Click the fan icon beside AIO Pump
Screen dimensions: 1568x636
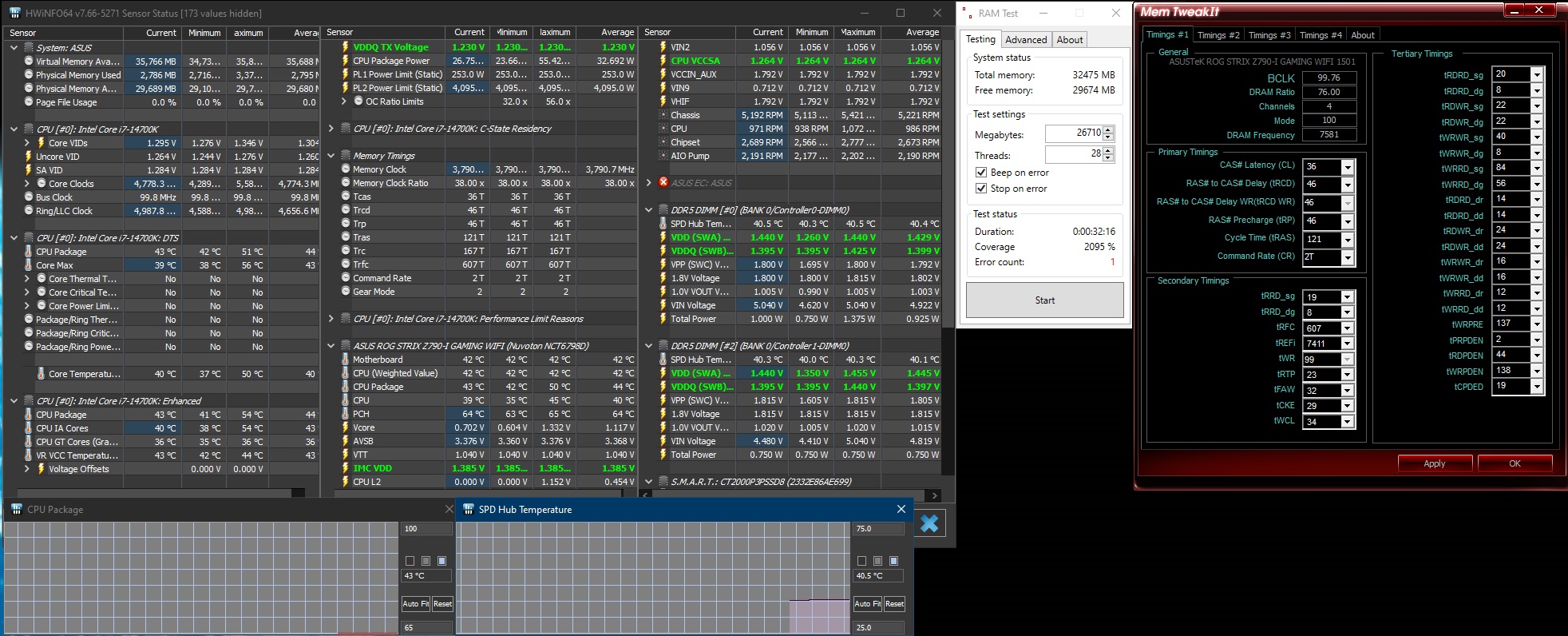pyautogui.click(x=663, y=156)
